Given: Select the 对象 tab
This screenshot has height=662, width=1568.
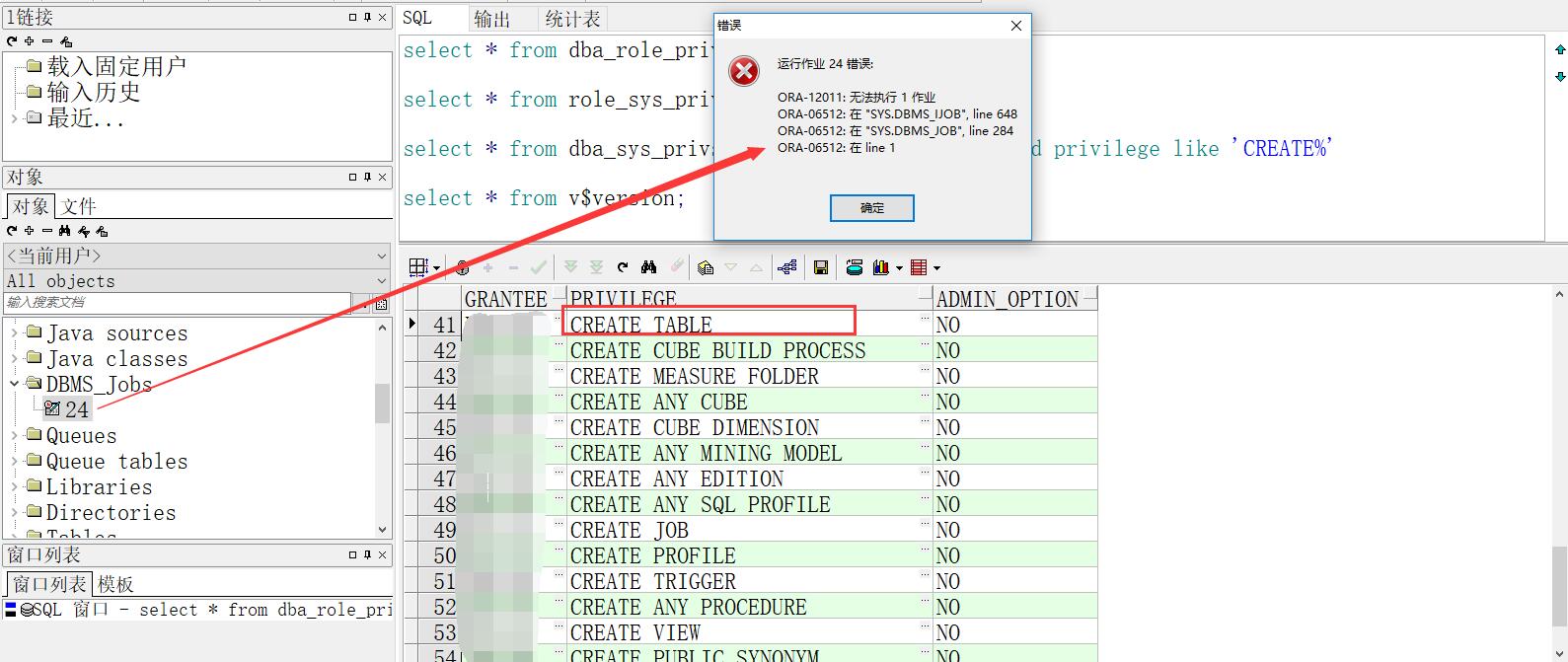Looking at the screenshot, I should coord(31,206).
